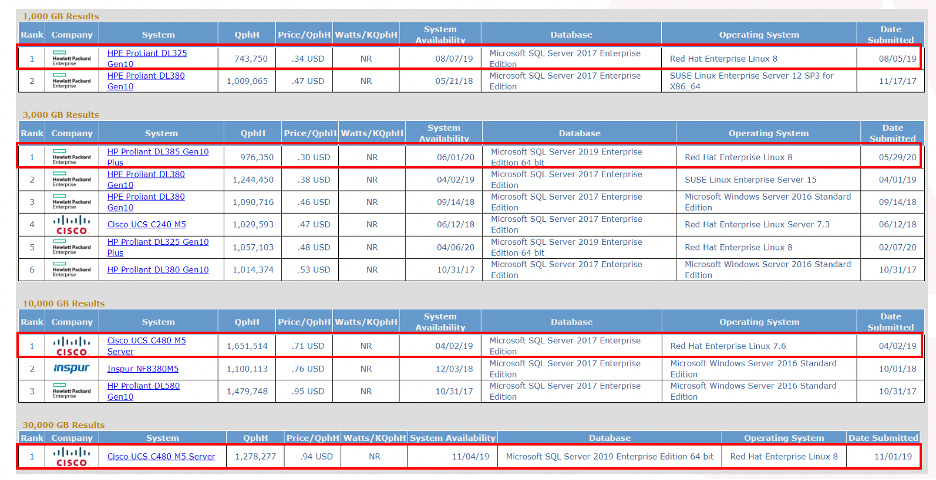Open the HP Proliant DL580 Gen10 link

pos(143,392)
